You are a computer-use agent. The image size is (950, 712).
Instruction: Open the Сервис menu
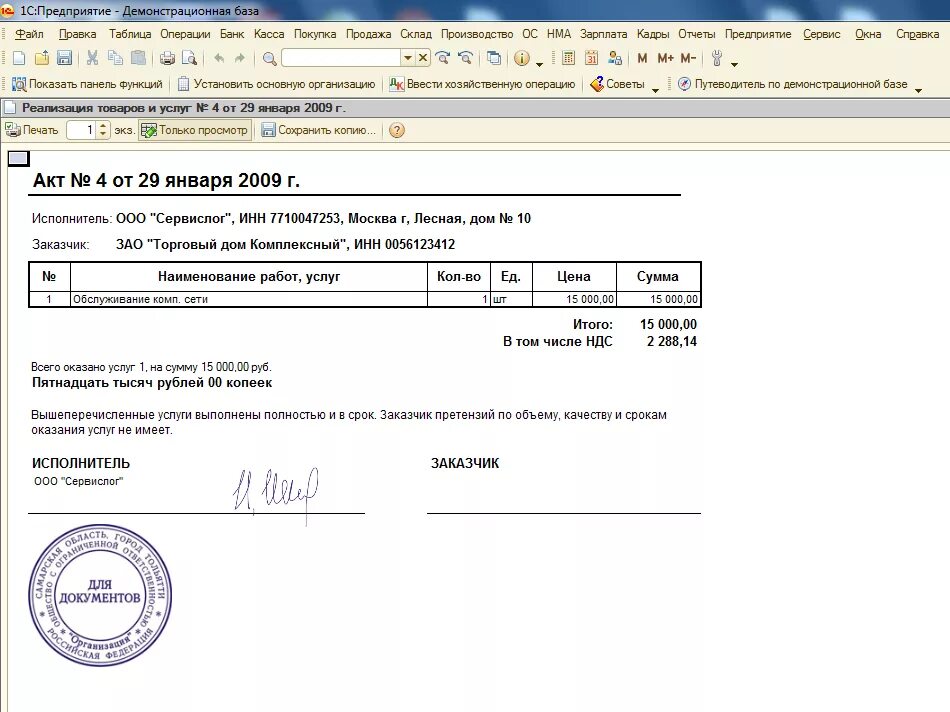tap(822, 34)
